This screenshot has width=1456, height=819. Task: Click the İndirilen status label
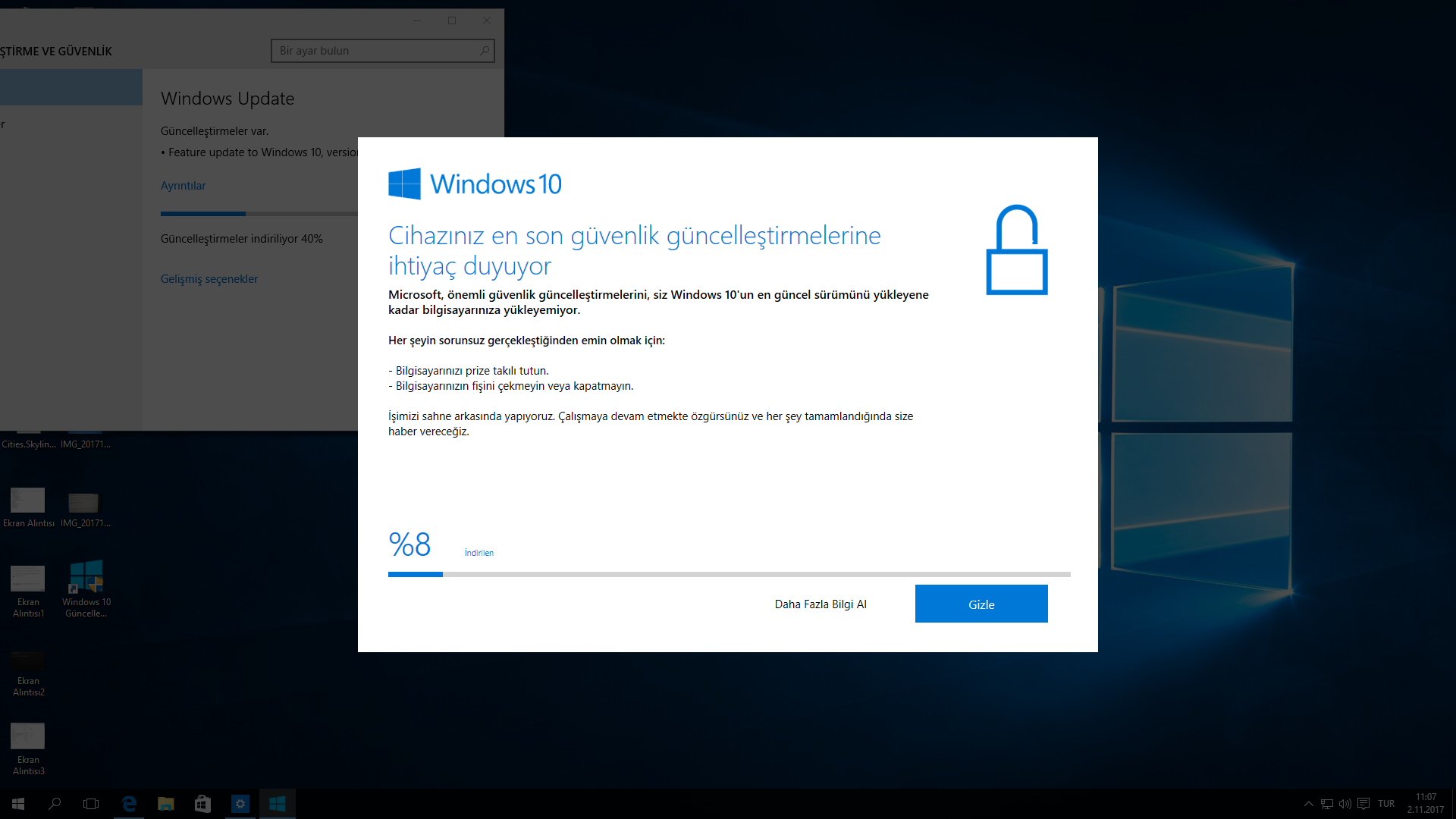(x=479, y=553)
